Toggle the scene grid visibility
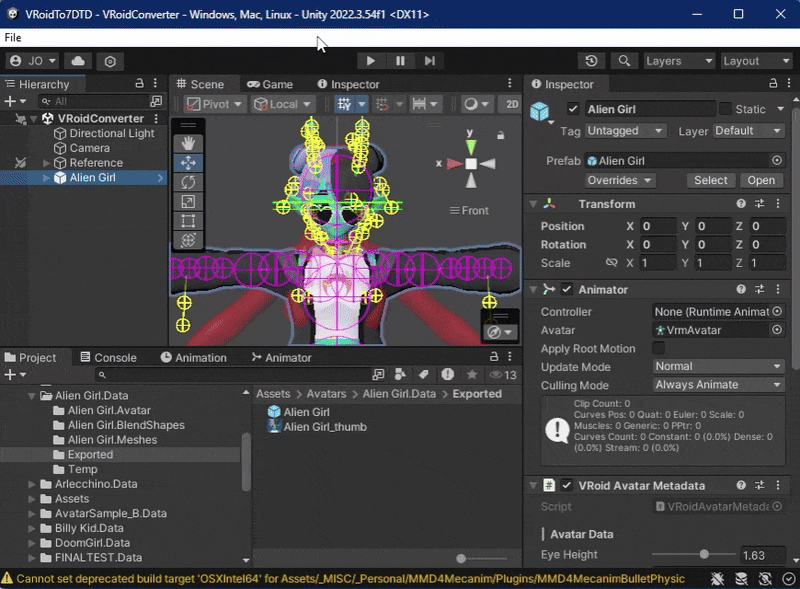Image resolution: width=800 pixels, height=589 pixels. click(344, 104)
